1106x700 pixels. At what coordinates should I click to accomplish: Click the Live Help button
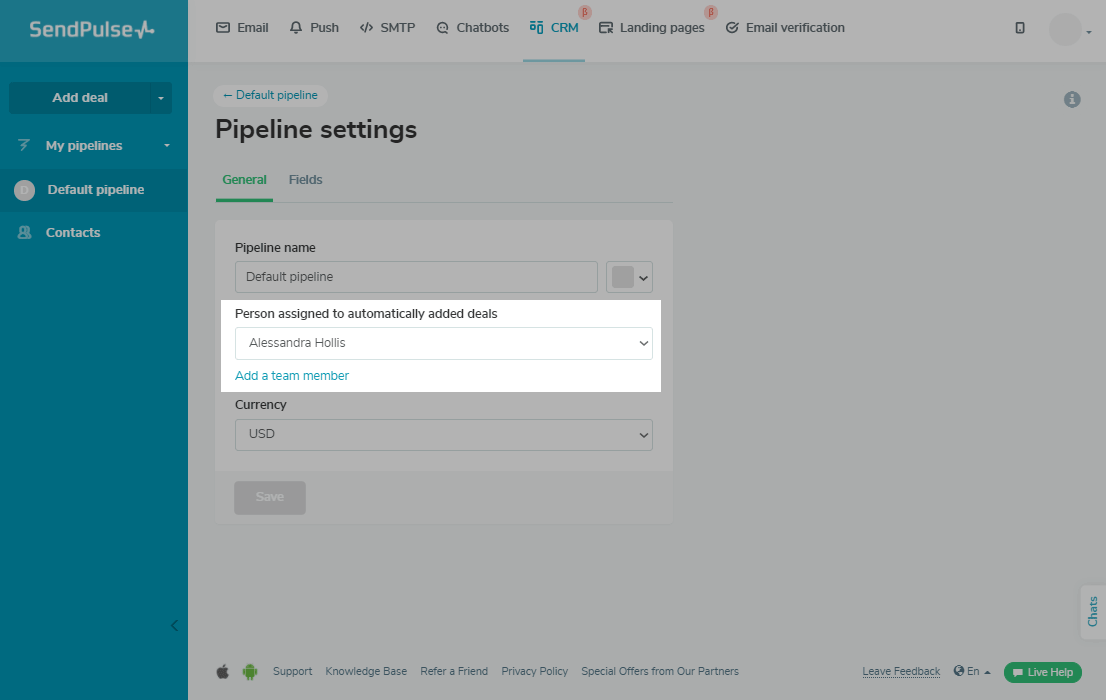point(1042,672)
